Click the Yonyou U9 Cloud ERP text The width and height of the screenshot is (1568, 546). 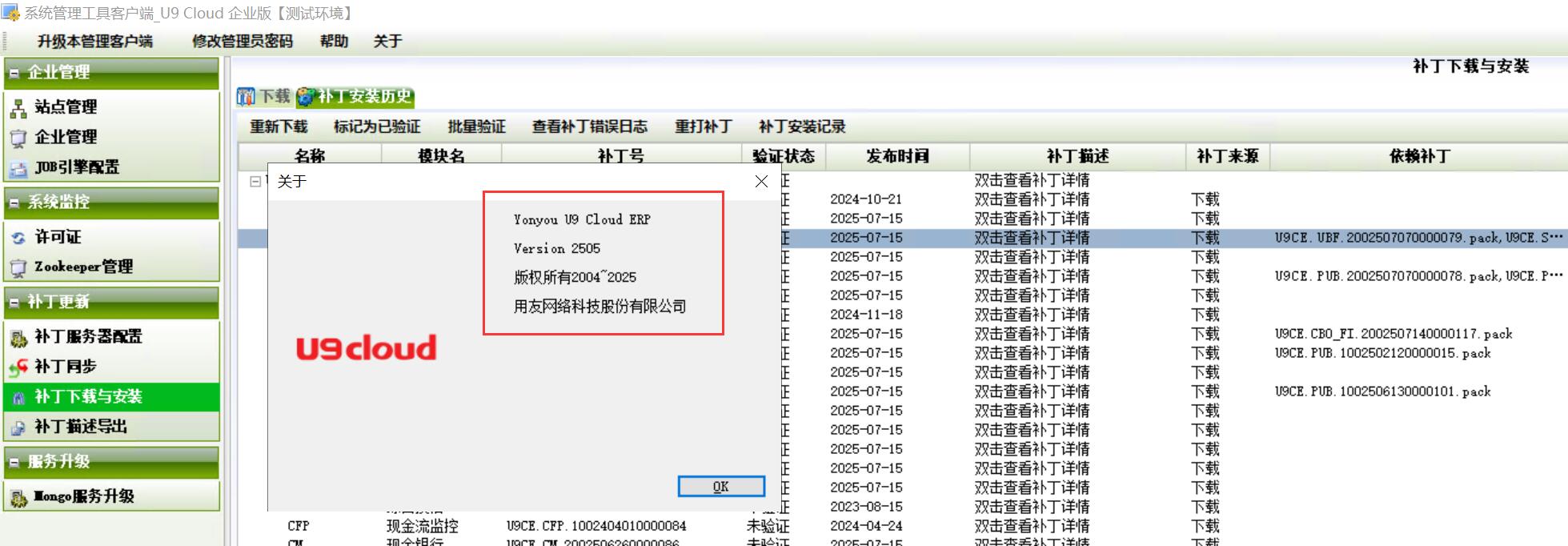pos(582,219)
